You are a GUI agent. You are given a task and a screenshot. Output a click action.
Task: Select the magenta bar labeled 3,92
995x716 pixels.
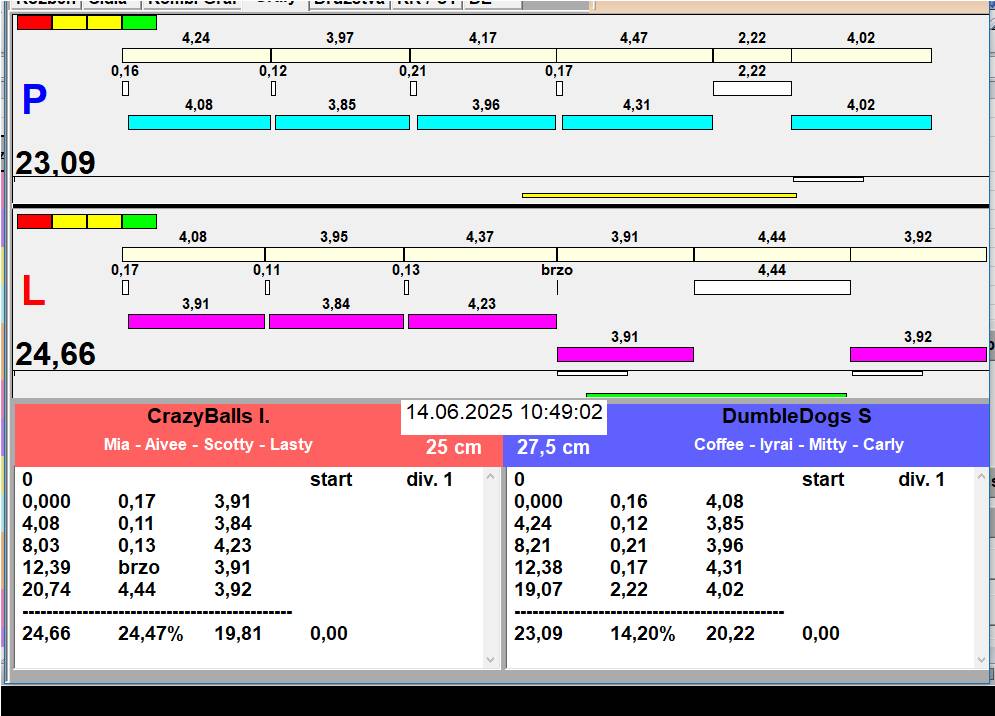click(918, 354)
